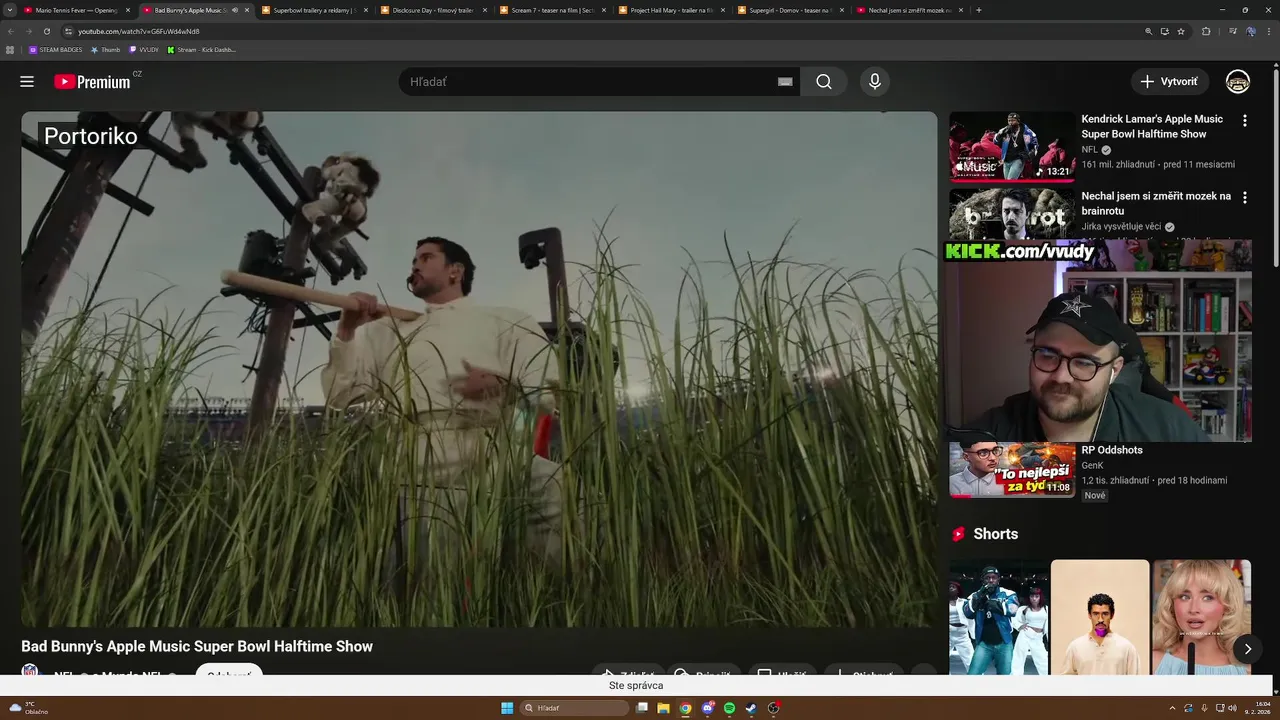The width and height of the screenshot is (1280, 720).
Task: Open the man in white shirt Short
Action: coord(1100,617)
